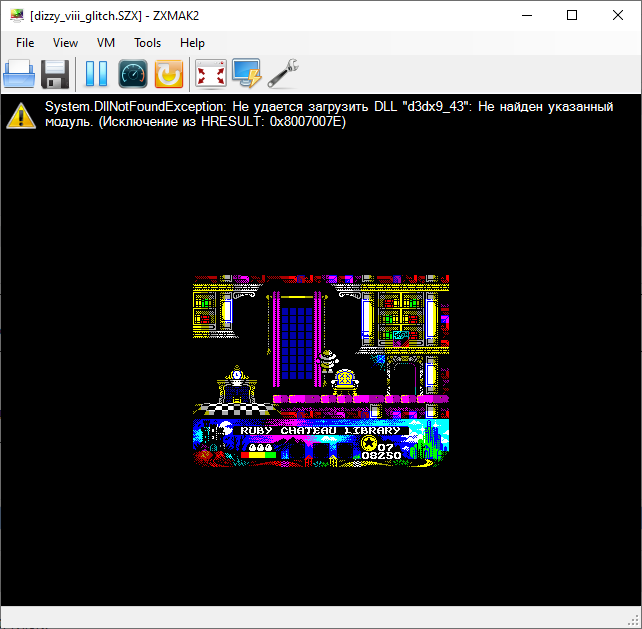Toggle fullscreen with the red arrows icon

point(210,73)
